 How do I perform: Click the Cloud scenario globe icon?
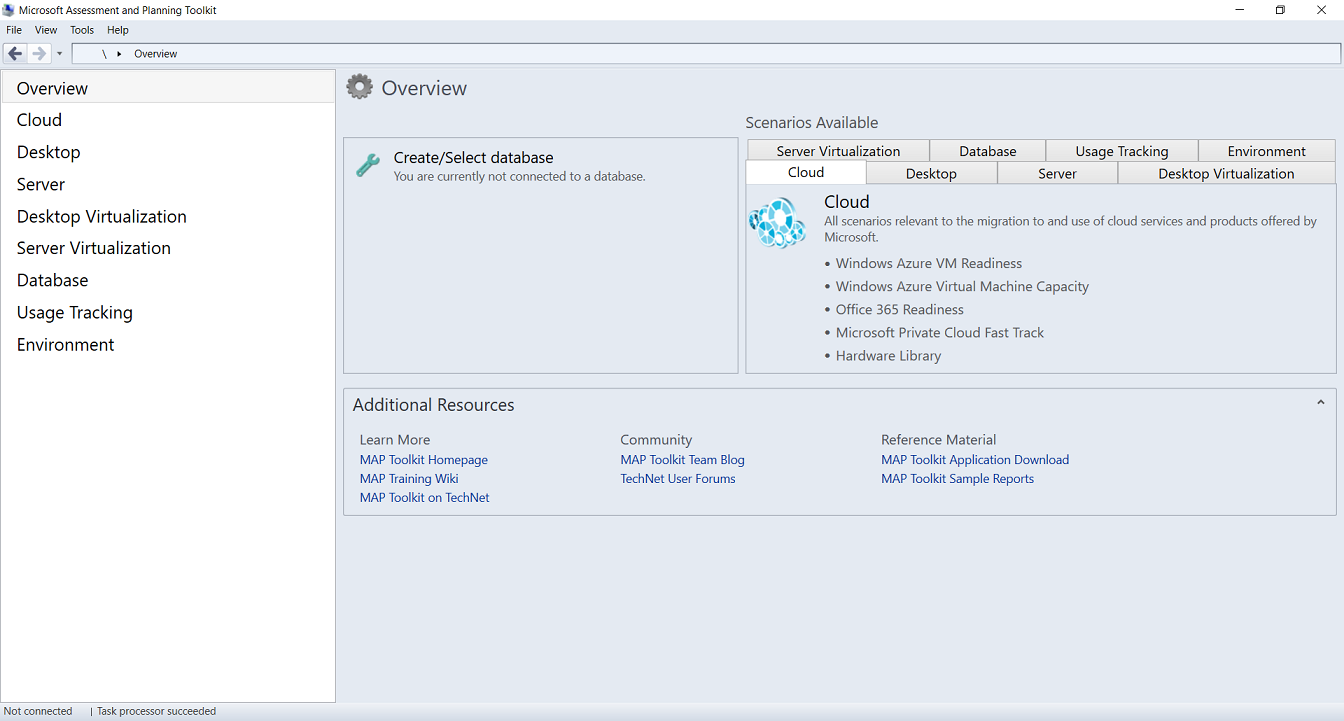click(x=777, y=223)
